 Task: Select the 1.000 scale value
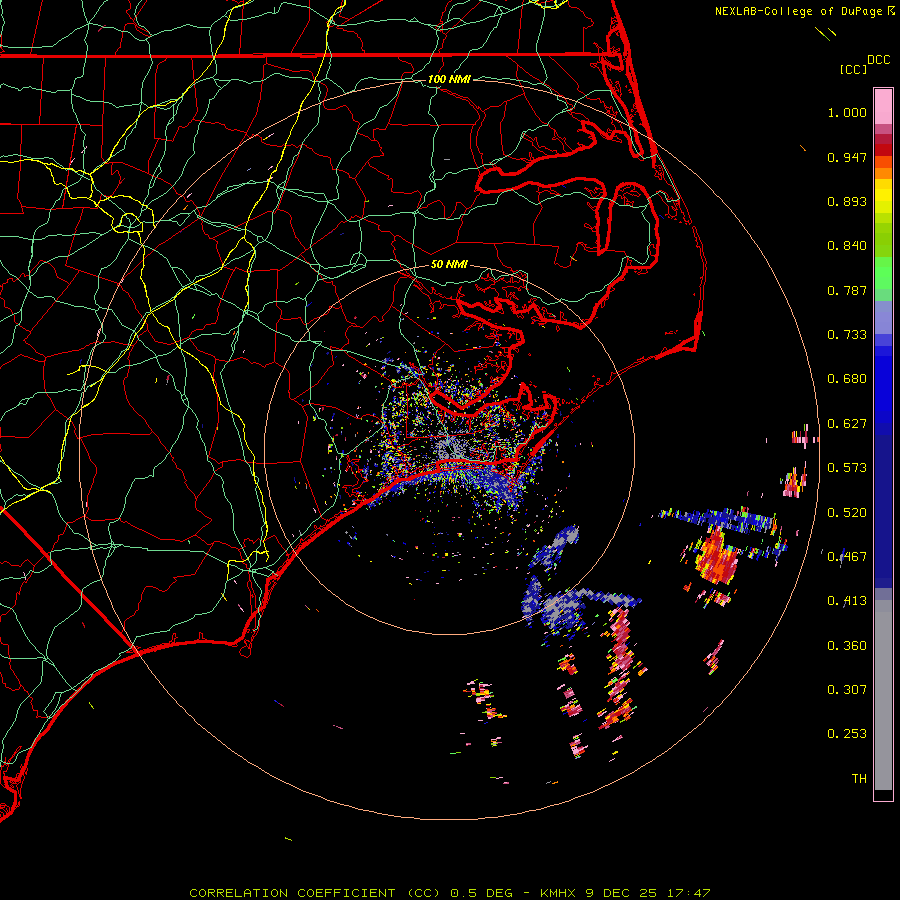tap(847, 112)
